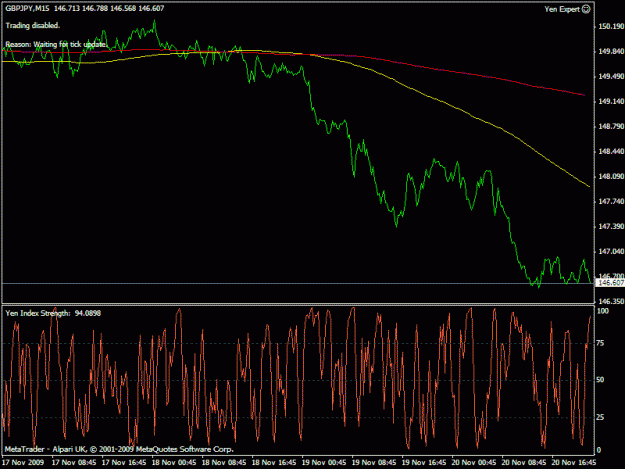625x469 pixels.
Task: Click the indicator scale value 75
Action: pos(600,343)
